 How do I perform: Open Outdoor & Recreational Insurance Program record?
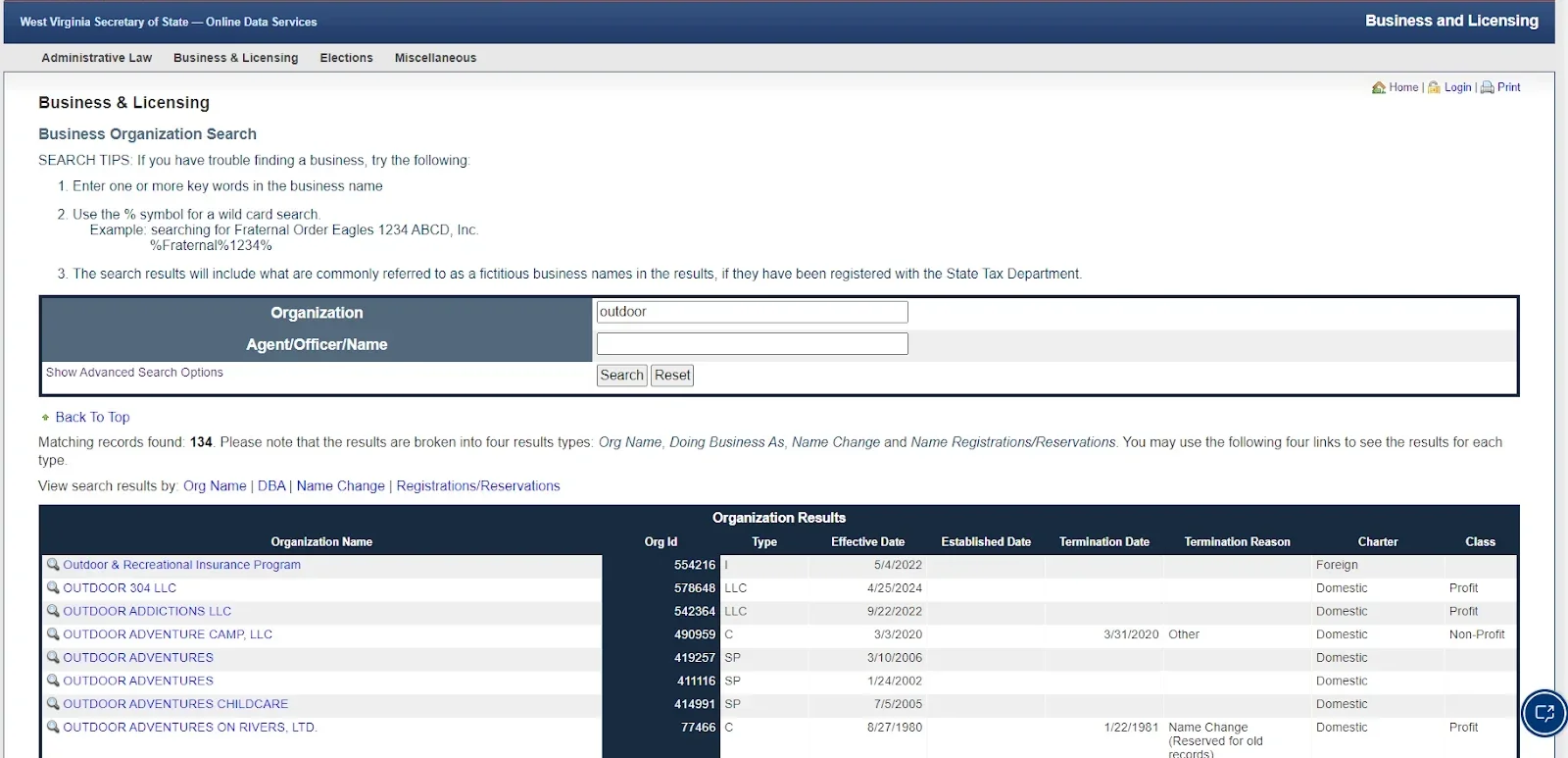182,565
